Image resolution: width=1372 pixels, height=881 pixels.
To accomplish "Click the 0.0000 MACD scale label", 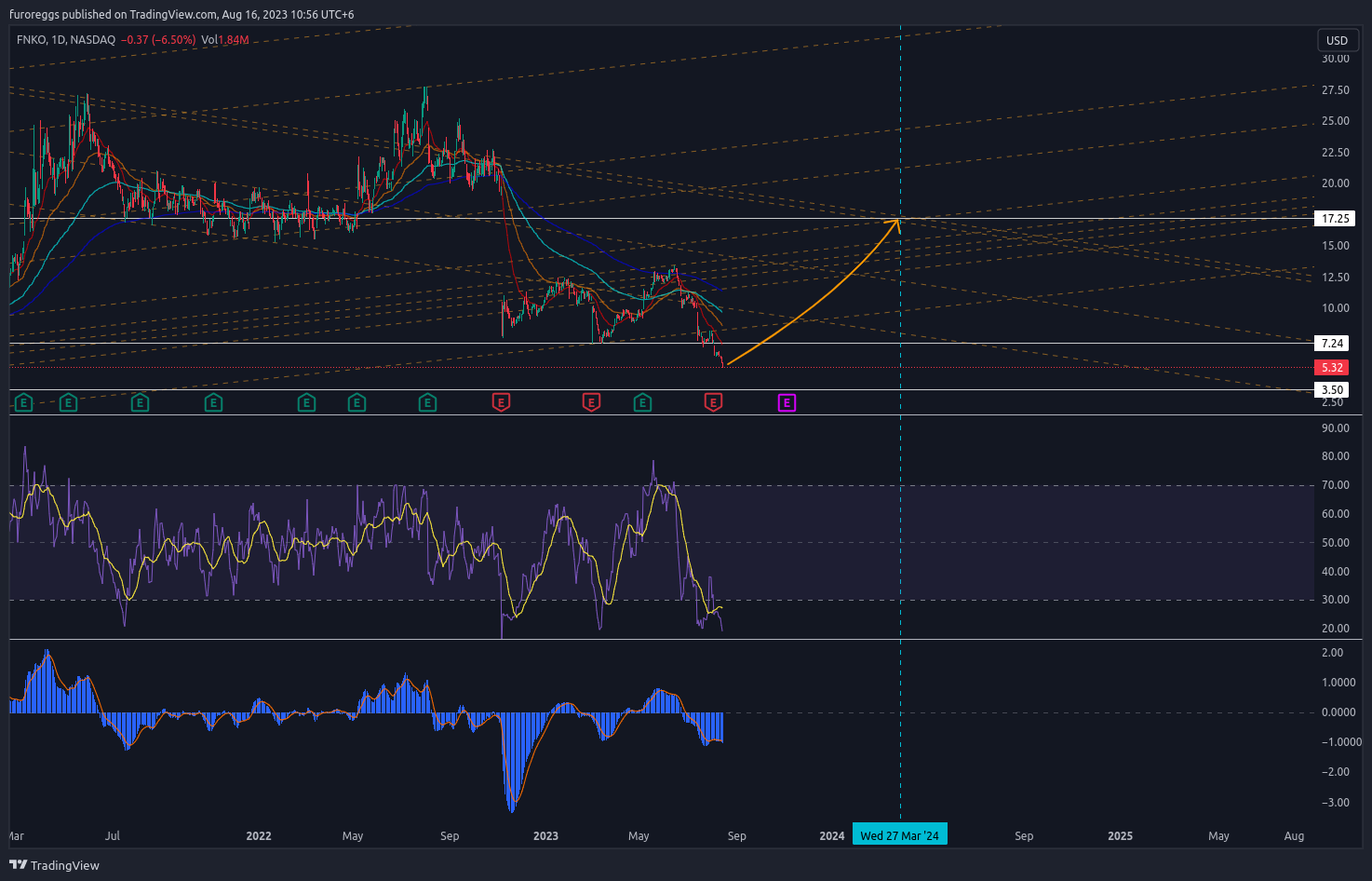I will pyautogui.click(x=1338, y=712).
